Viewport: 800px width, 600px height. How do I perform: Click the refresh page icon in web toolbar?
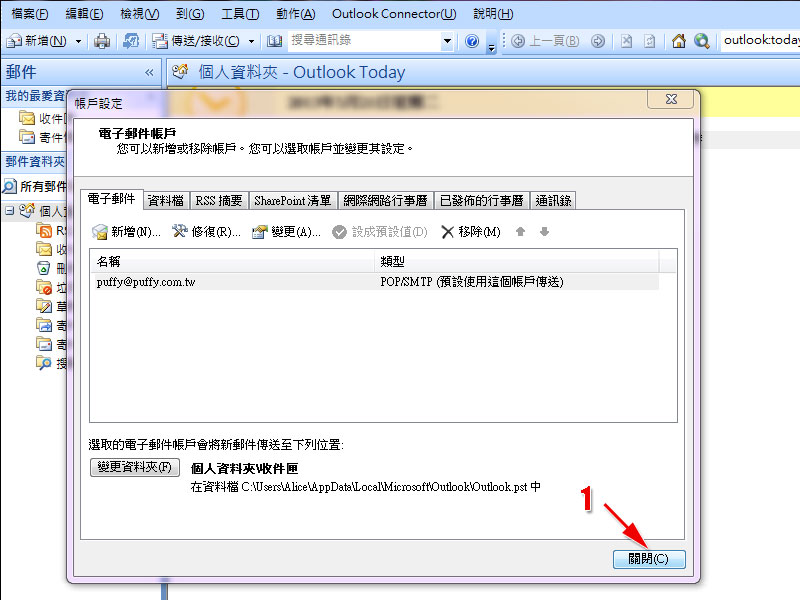click(x=649, y=41)
